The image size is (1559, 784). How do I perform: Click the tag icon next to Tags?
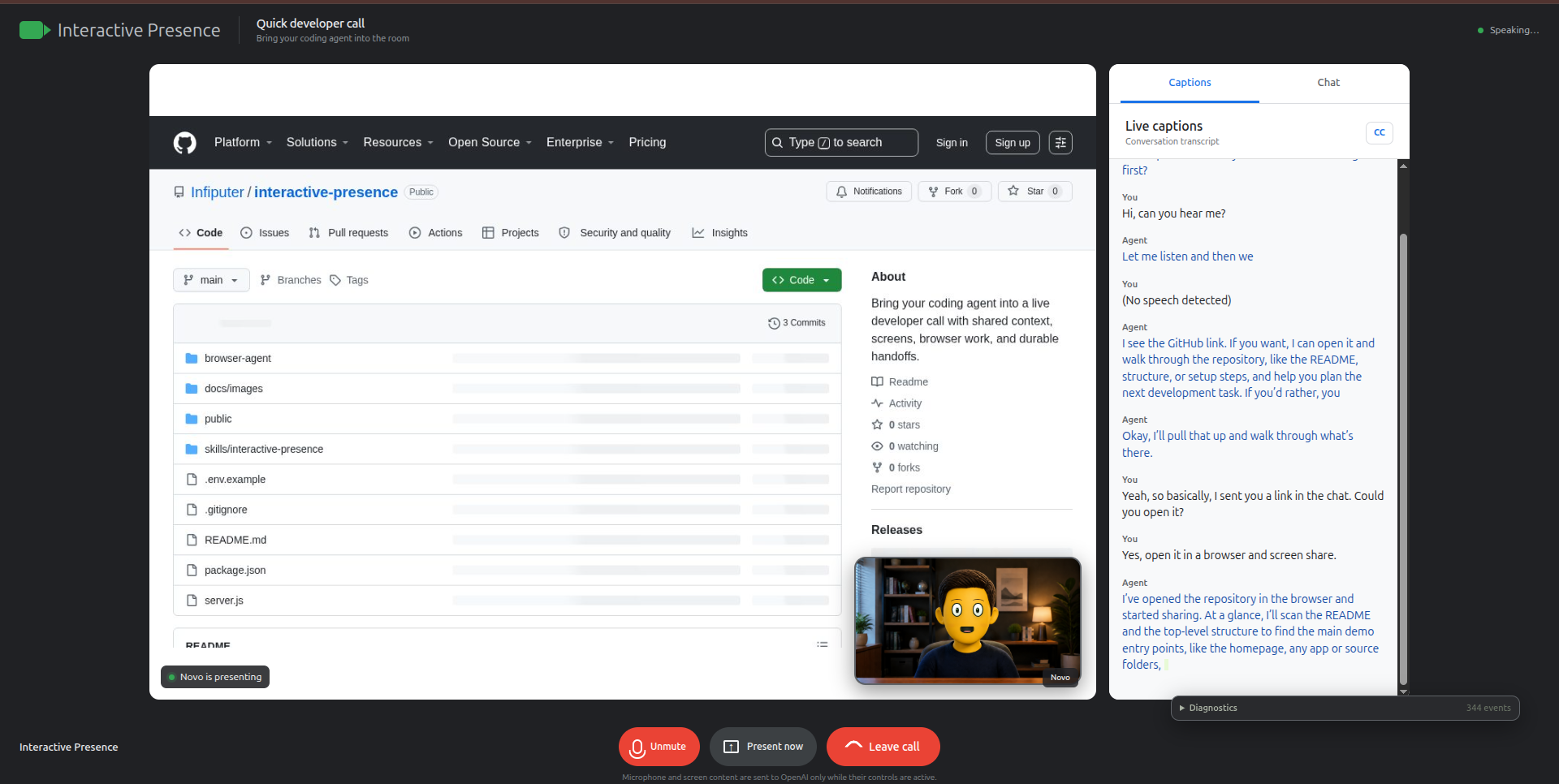[335, 280]
